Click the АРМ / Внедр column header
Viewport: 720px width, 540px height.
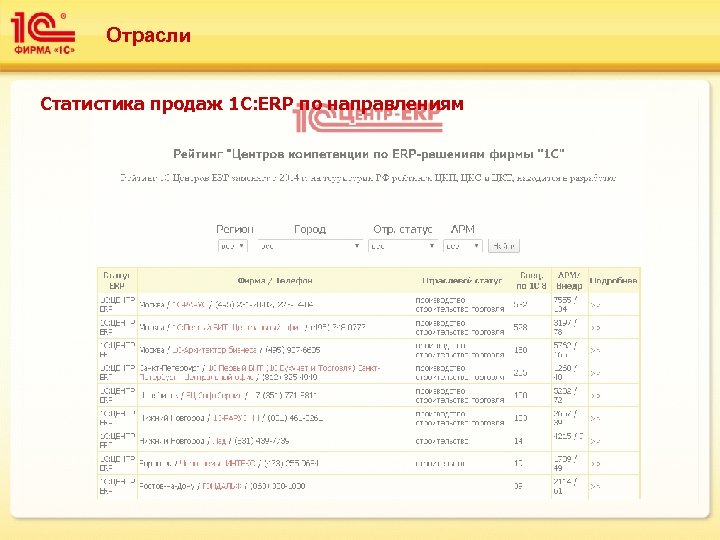pyautogui.click(x=569, y=280)
